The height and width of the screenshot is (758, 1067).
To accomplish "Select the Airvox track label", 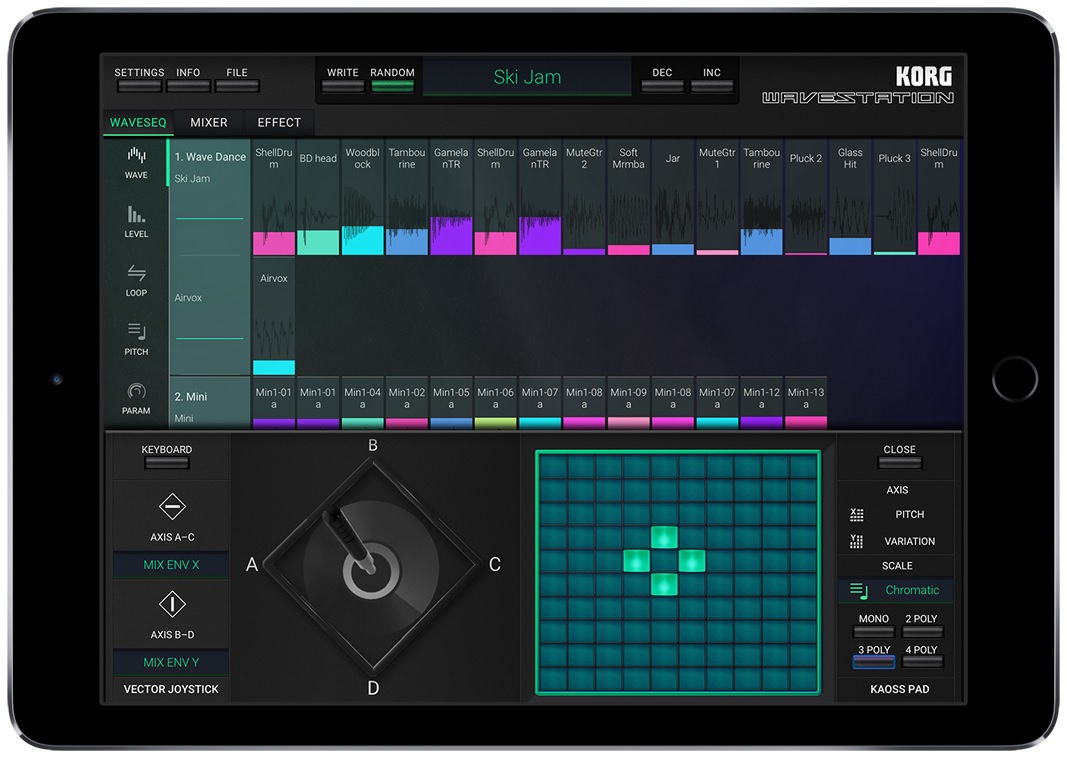I will point(188,298).
